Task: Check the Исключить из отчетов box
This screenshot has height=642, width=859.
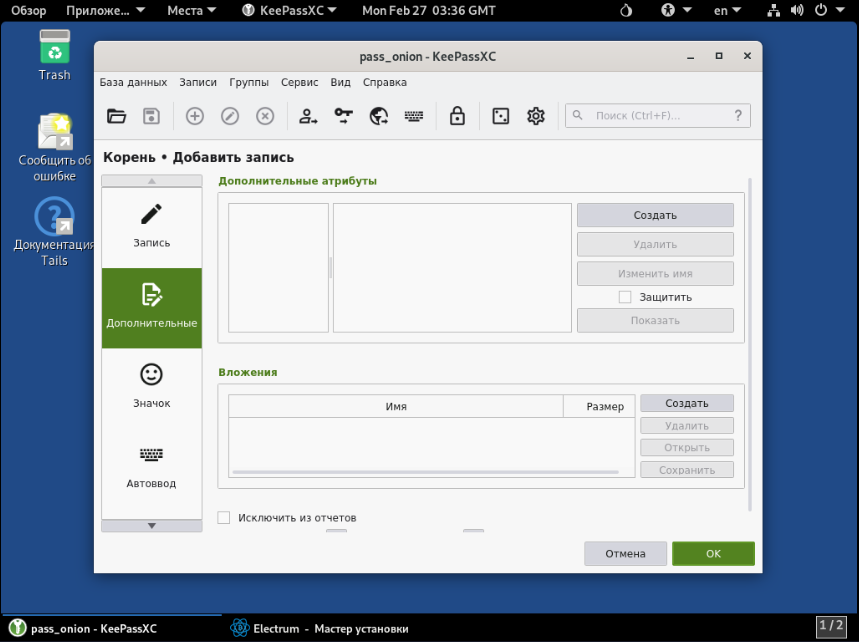Action: click(224, 518)
